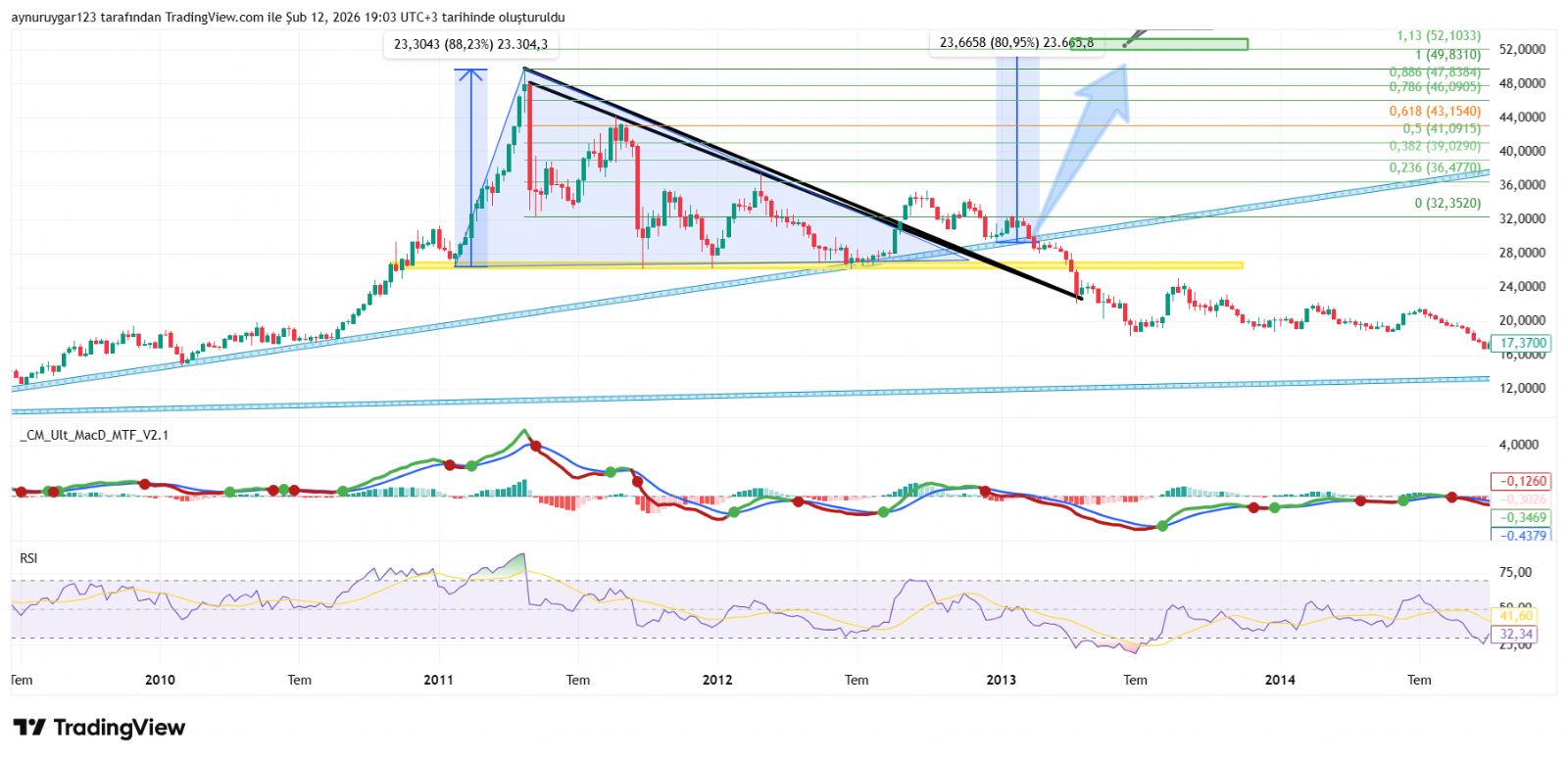The height and width of the screenshot is (760, 1568).
Task: Click the current price tag 17,3700
Action: [1523, 344]
